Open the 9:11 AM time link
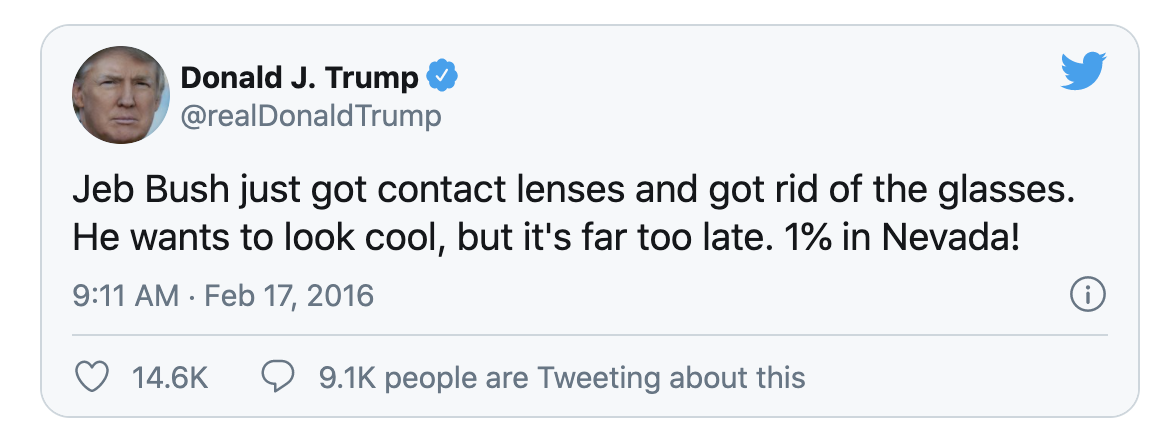This screenshot has width=1164, height=442. coord(125,296)
